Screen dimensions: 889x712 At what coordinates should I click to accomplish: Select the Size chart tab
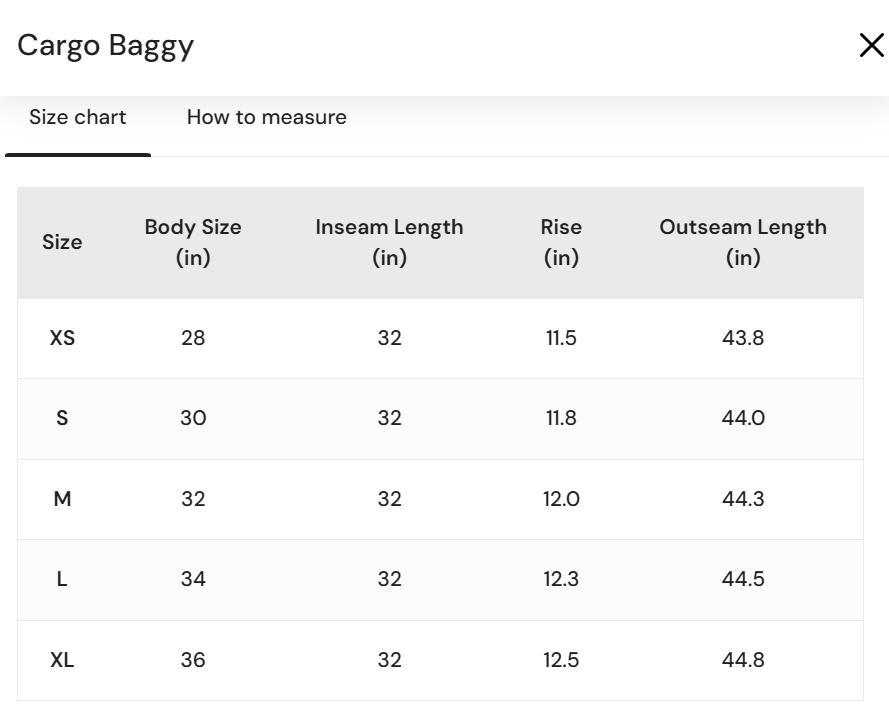point(78,117)
